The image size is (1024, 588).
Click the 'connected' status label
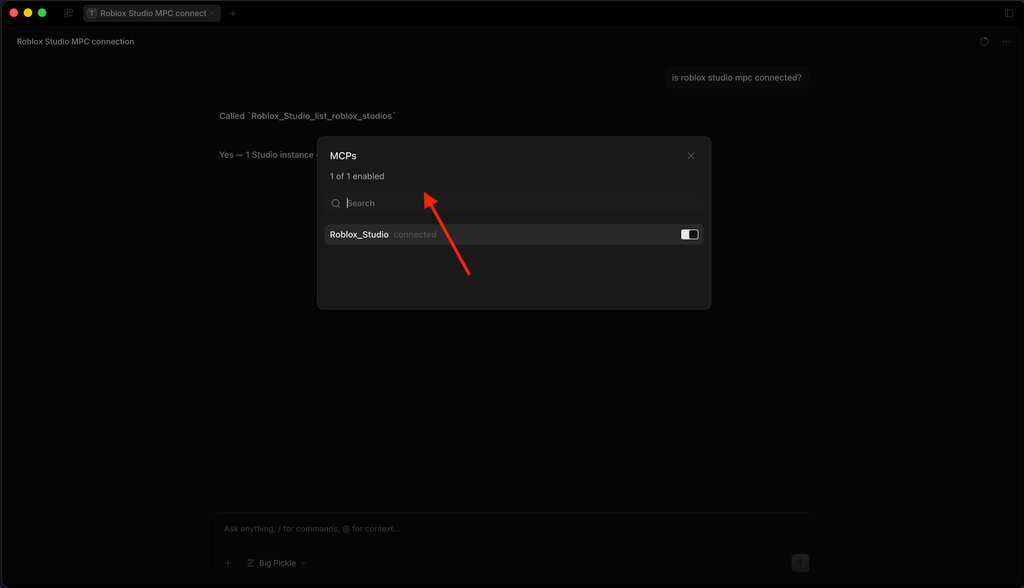(x=415, y=235)
